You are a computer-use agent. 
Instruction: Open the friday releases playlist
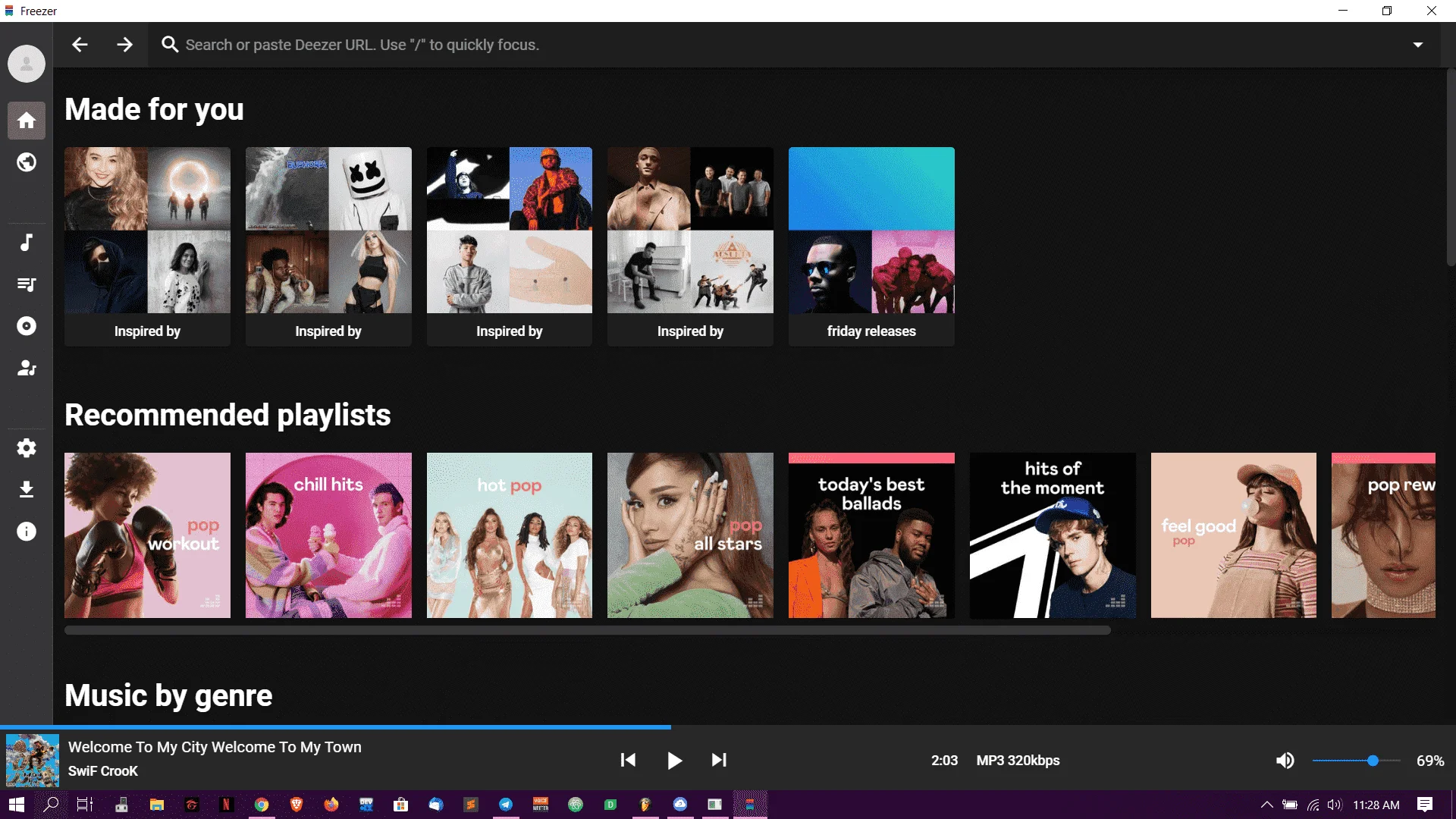click(x=871, y=246)
